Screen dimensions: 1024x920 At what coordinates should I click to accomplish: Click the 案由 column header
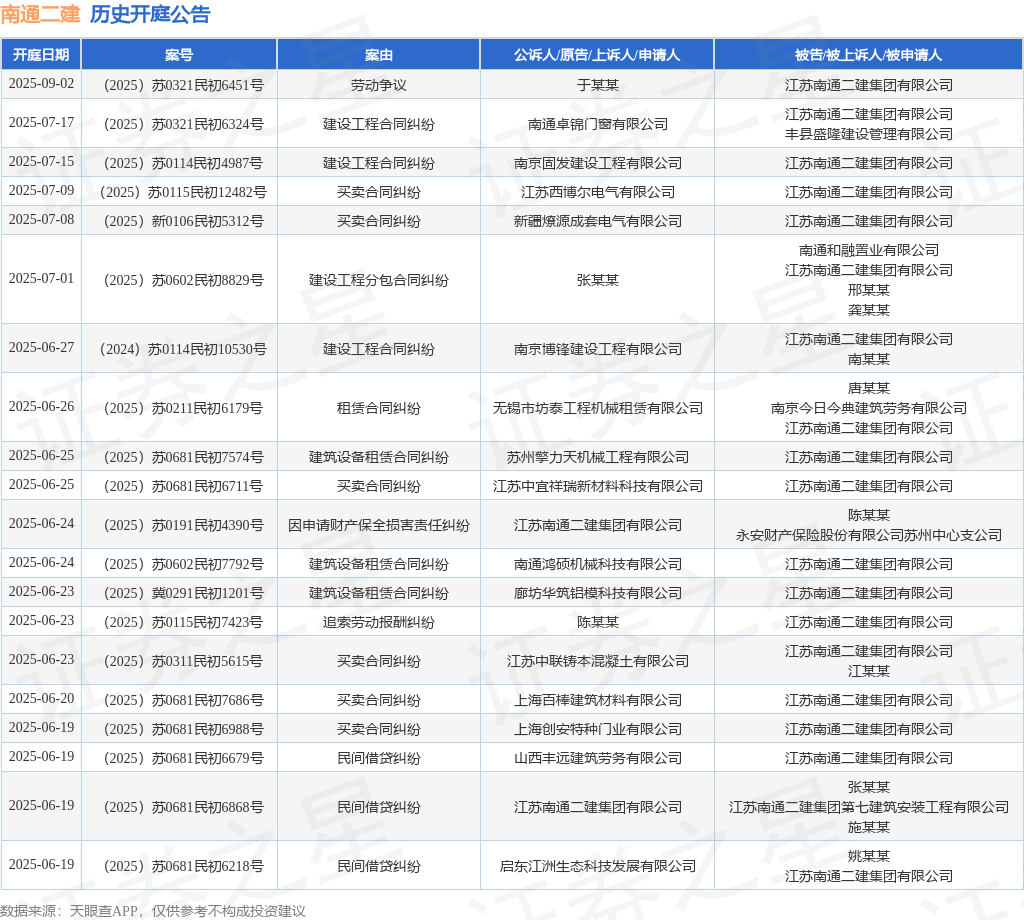[379, 55]
